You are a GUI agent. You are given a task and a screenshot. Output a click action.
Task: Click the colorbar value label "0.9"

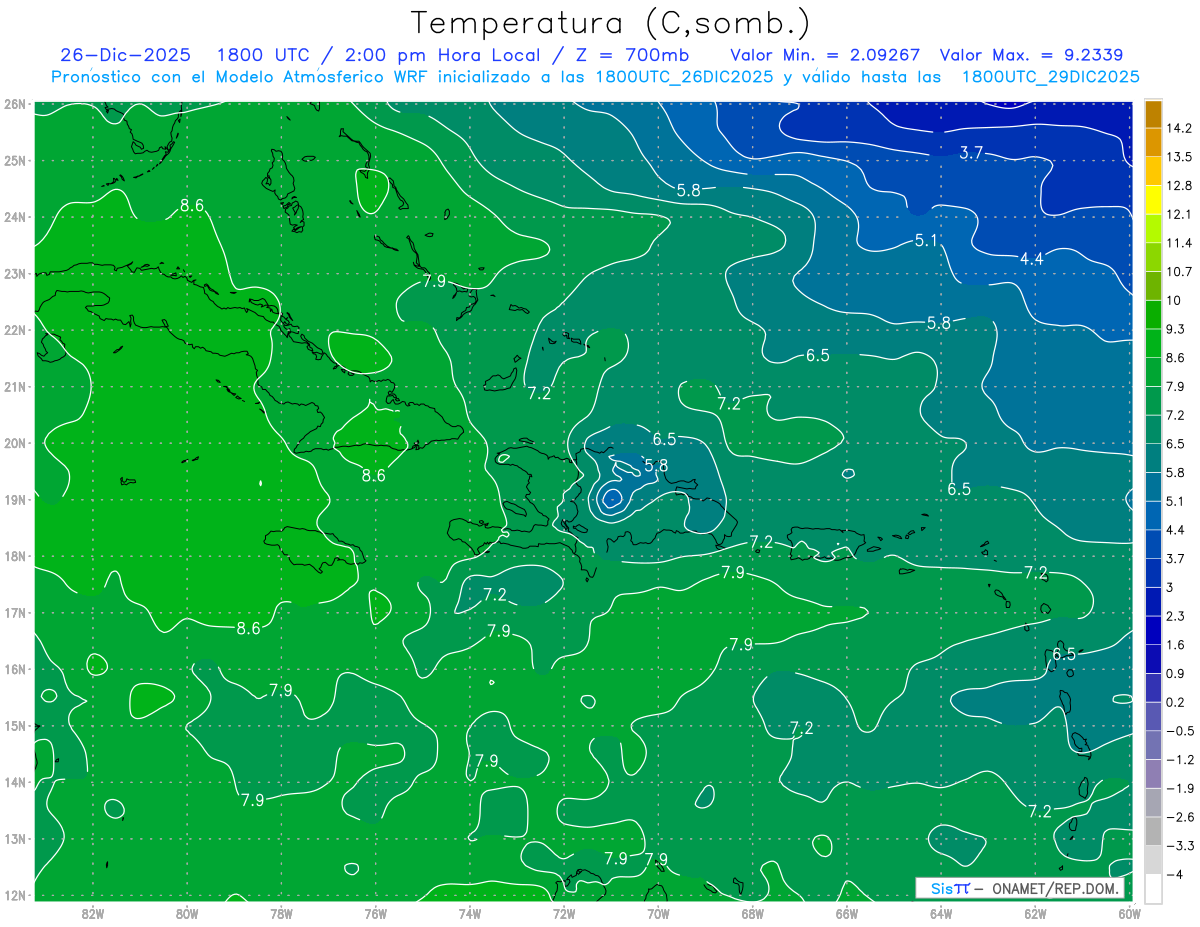tap(1176, 673)
